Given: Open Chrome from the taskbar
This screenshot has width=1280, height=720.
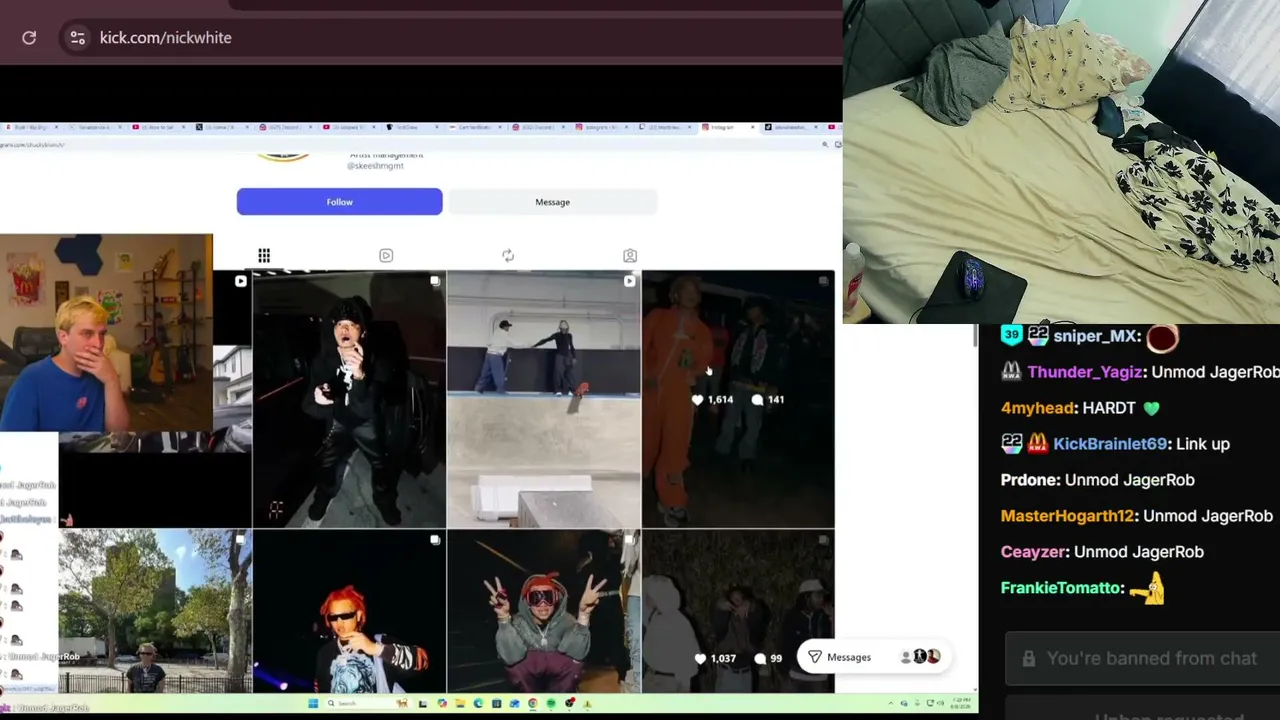Looking at the screenshot, I should [x=532, y=704].
